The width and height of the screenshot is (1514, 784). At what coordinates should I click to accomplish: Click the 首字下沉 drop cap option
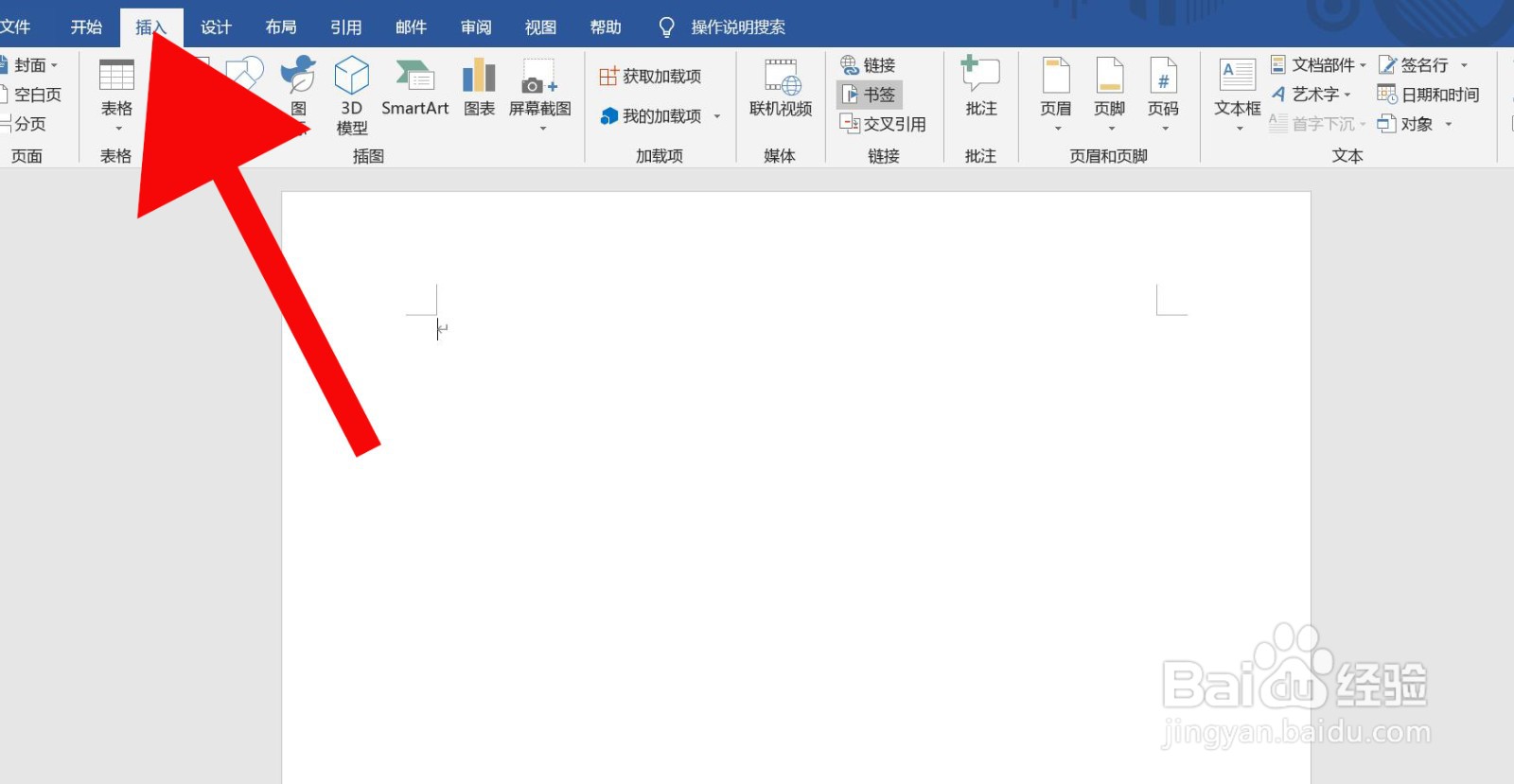click(x=1317, y=124)
